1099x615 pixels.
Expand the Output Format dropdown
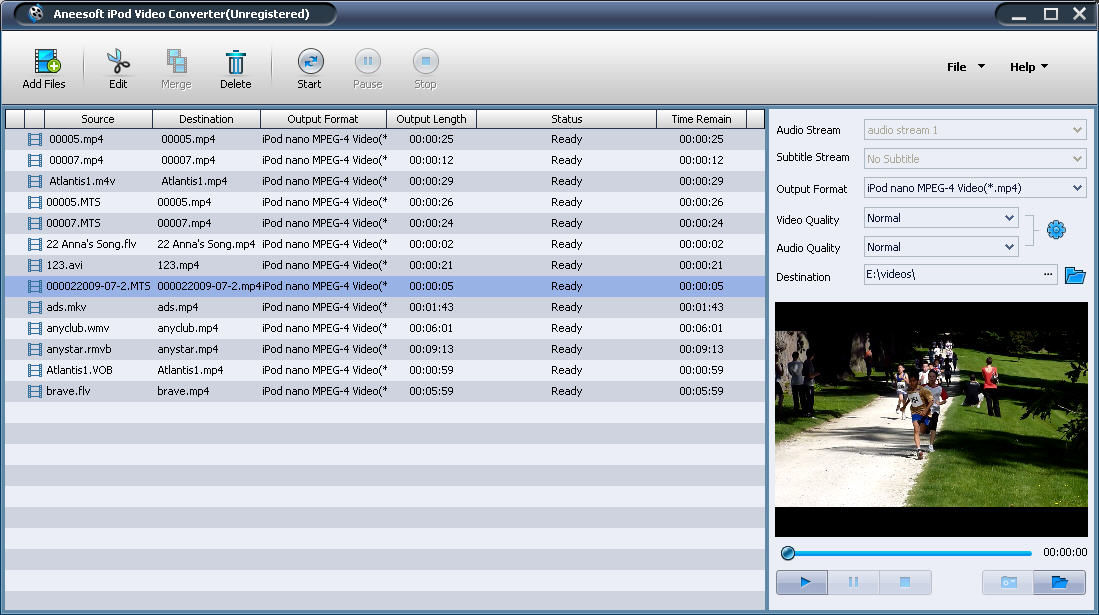tap(1076, 188)
